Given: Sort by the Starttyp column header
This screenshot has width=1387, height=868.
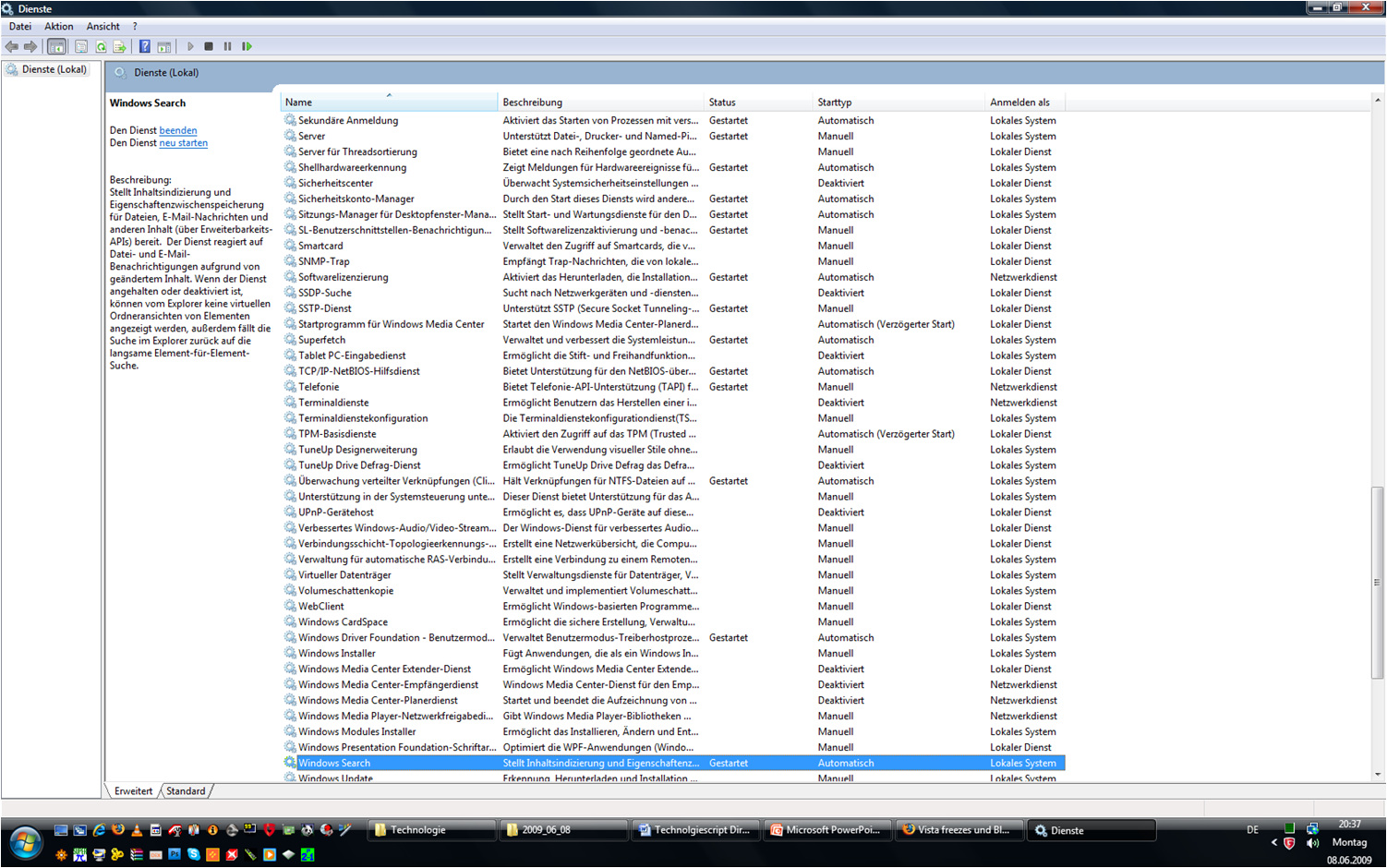Looking at the screenshot, I should point(899,102).
